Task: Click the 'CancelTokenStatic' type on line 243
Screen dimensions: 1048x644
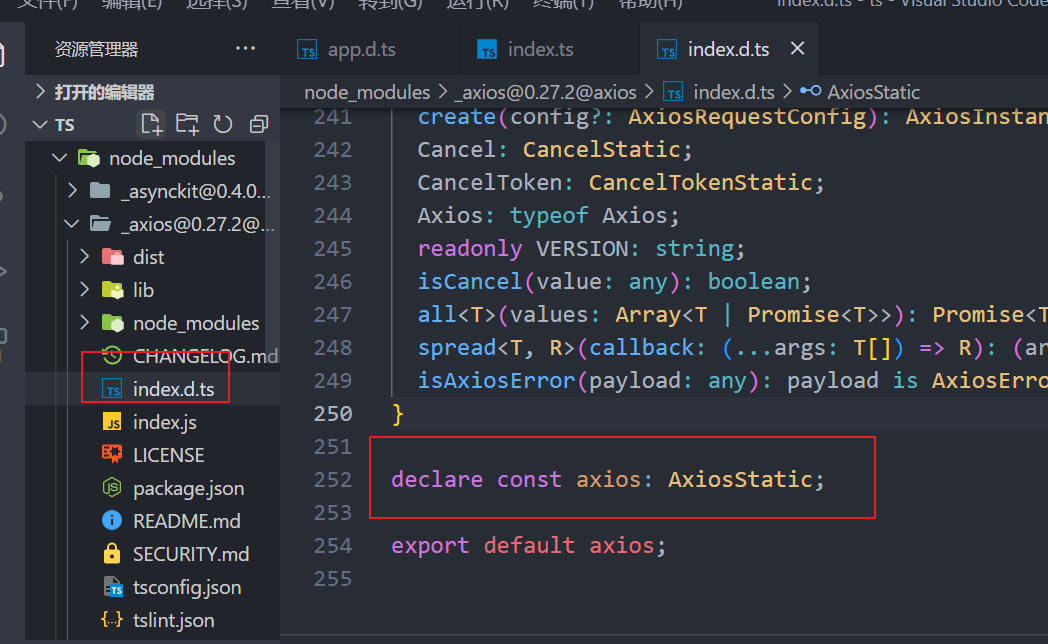Action: (700, 182)
